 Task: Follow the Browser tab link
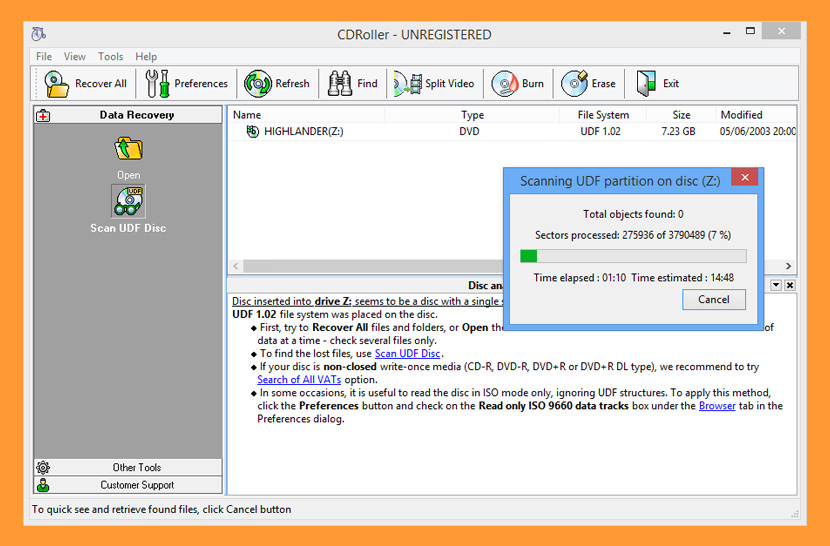click(717, 406)
